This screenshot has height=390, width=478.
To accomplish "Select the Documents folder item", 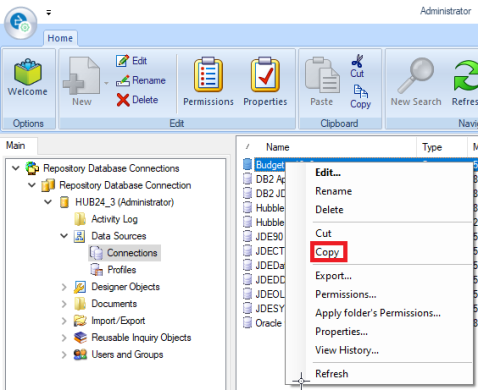I will (x=114, y=304).
